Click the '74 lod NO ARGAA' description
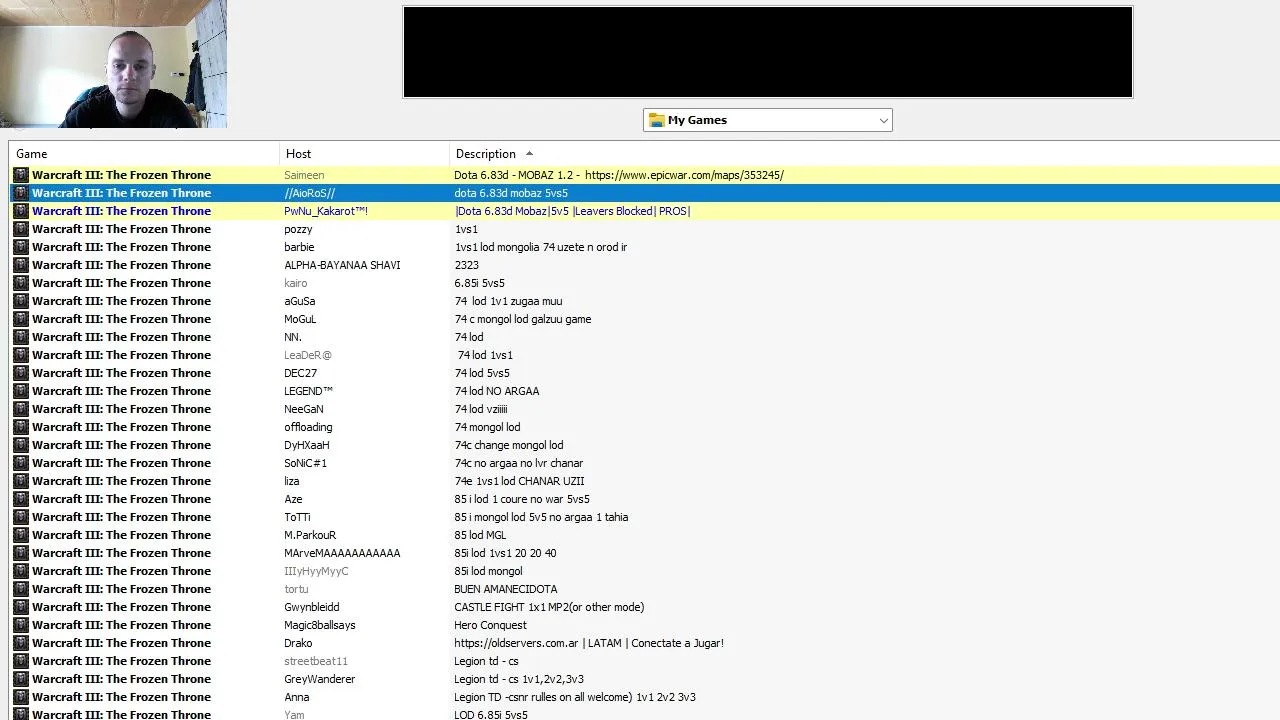This screenshot has width=1280, height=720. pyautogui.click(x=496, y=391)
